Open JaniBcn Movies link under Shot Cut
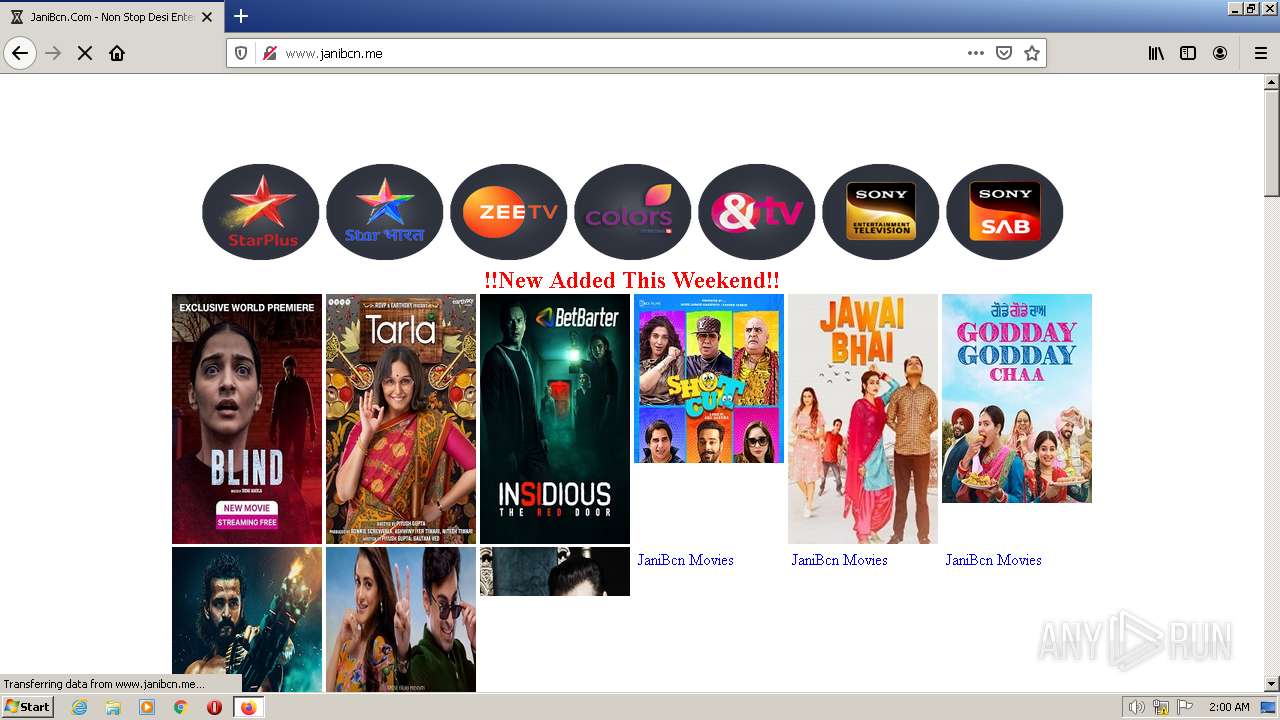 [x=685, y=560]
